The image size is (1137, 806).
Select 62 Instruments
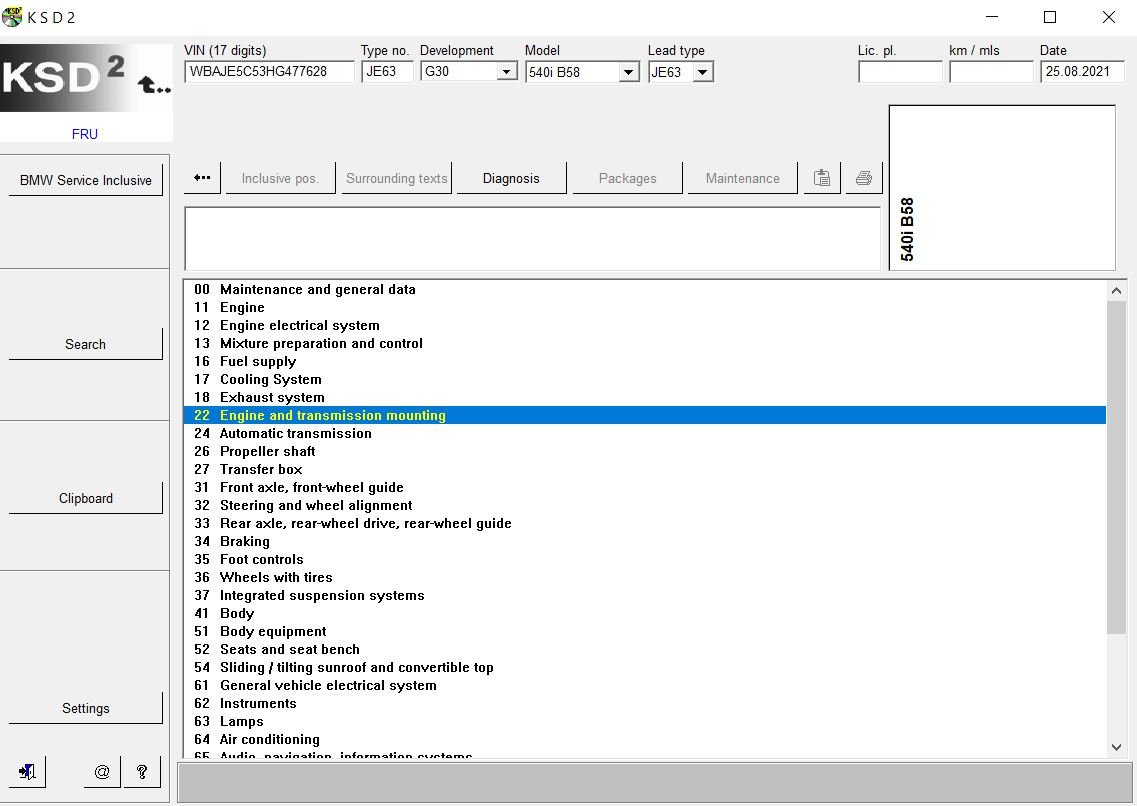645,703
